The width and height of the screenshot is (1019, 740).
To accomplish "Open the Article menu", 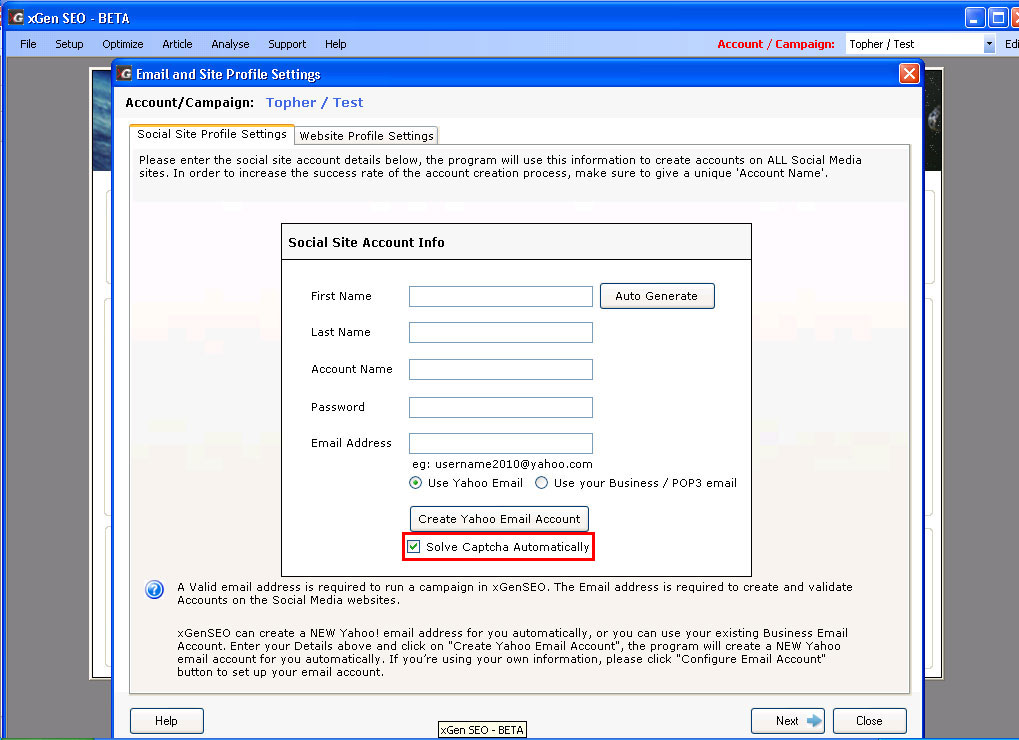I will coord(177,44).
